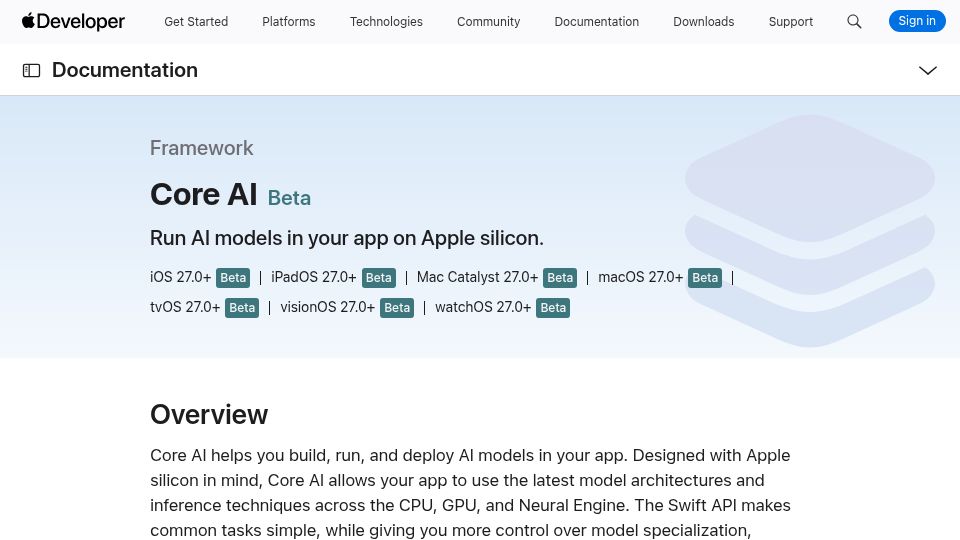The image size is (960, 540).
Task: Click the Framework eyebrow label
Action: click(201, 148)
